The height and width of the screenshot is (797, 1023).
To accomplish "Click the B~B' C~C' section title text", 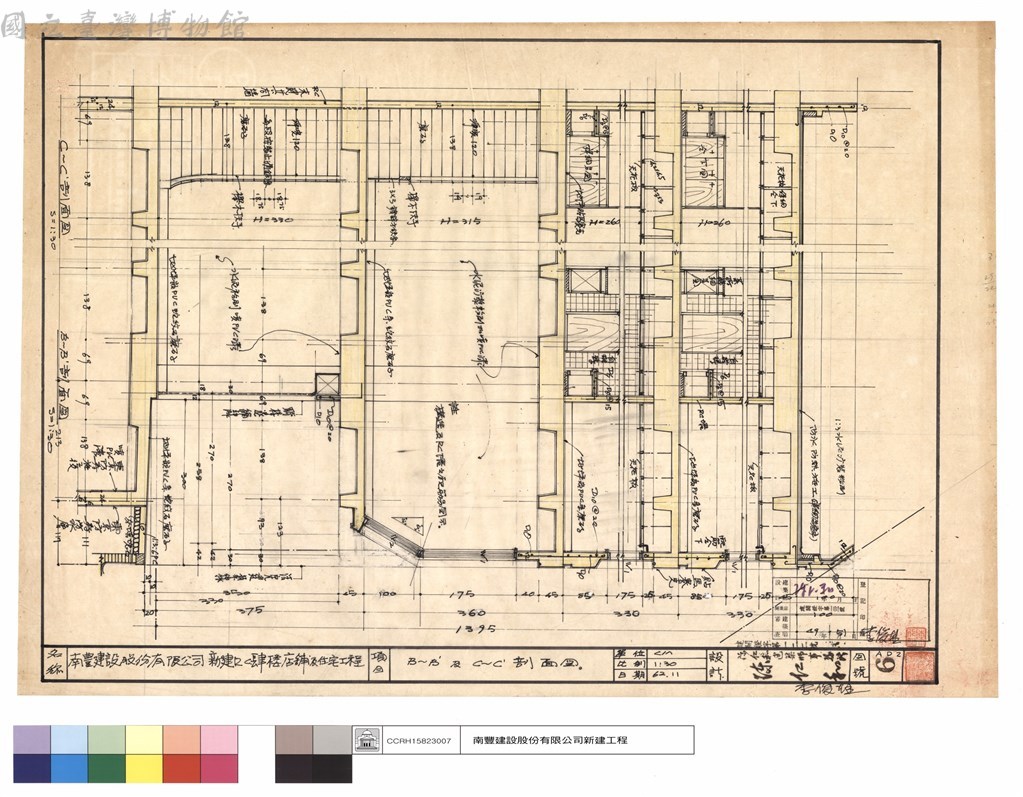I will click(x=493, y=663).
